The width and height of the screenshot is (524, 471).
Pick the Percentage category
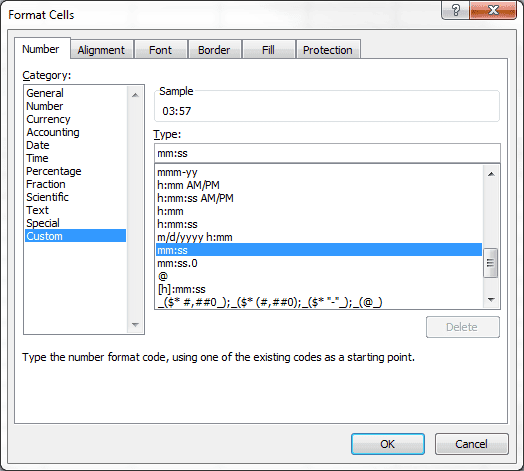click(76, 171)
